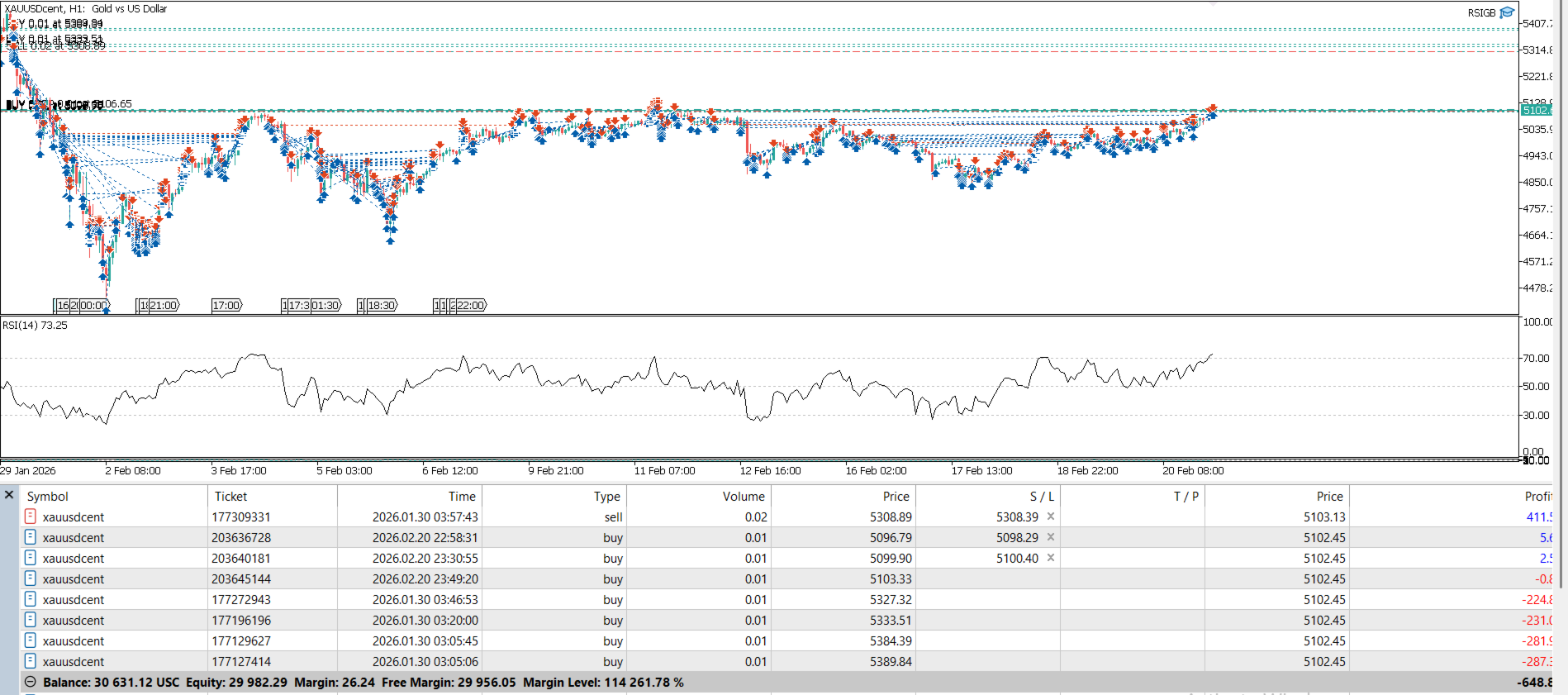The image size is (1568, 695).
Task: Click buy order icon for ticket 203645144
Action: point(31,578)
